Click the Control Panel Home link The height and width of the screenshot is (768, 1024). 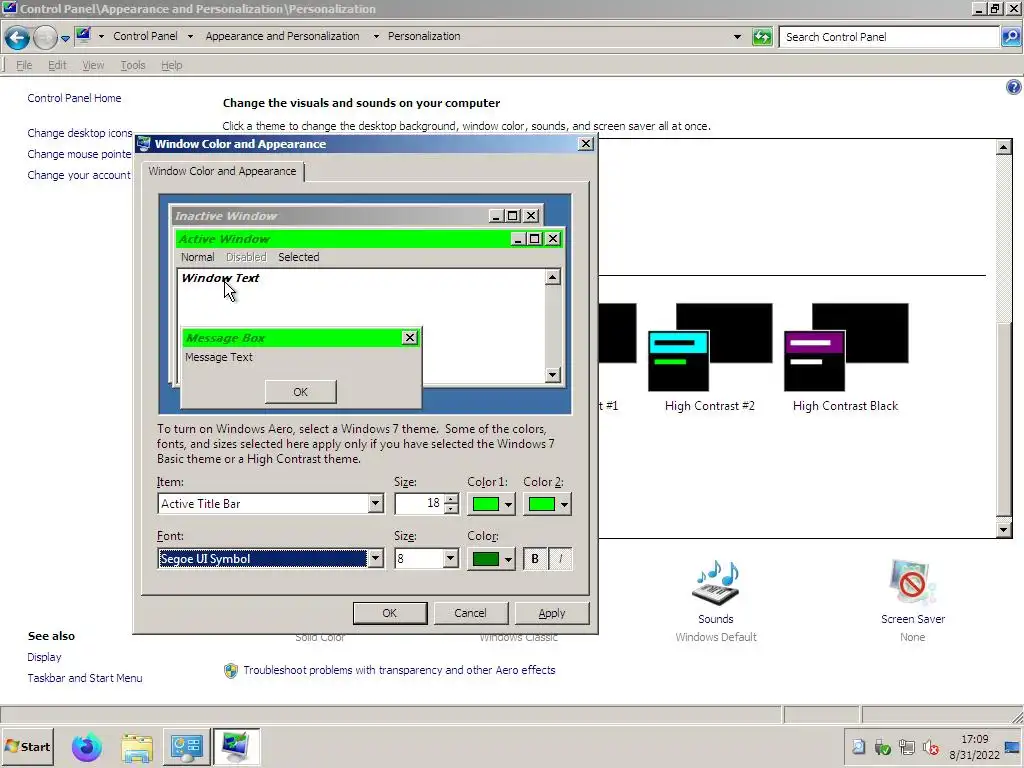pos(74,98)
